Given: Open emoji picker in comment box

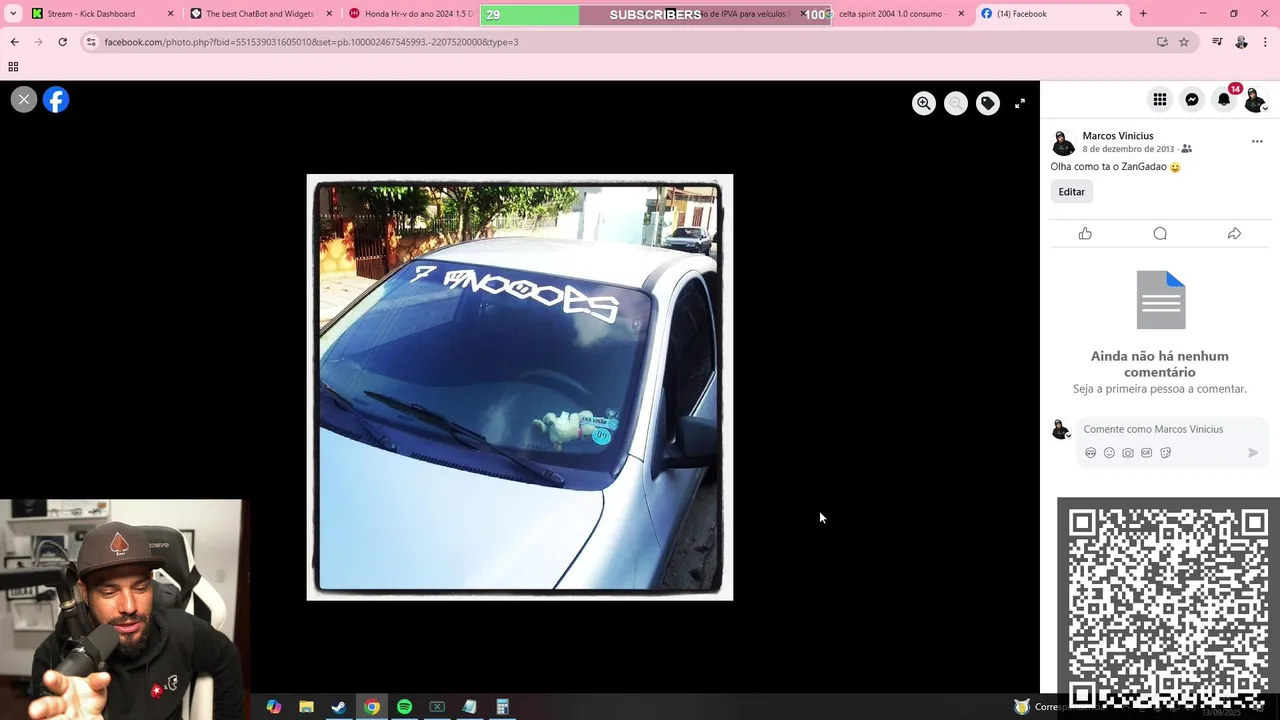Looking at the screenshot, I should pos(1109,453).
